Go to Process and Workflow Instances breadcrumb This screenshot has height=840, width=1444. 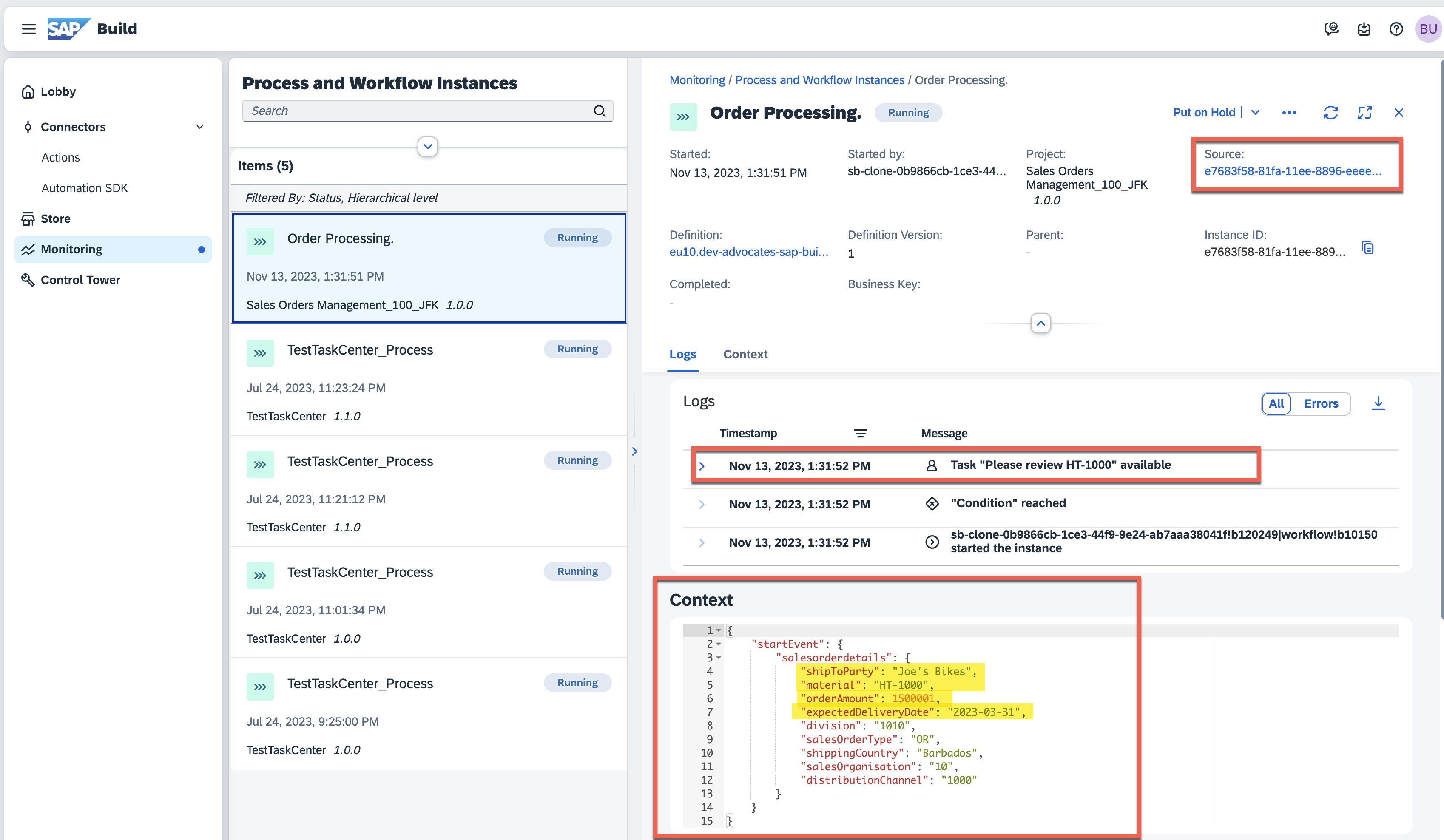click(x=819, y=79)
